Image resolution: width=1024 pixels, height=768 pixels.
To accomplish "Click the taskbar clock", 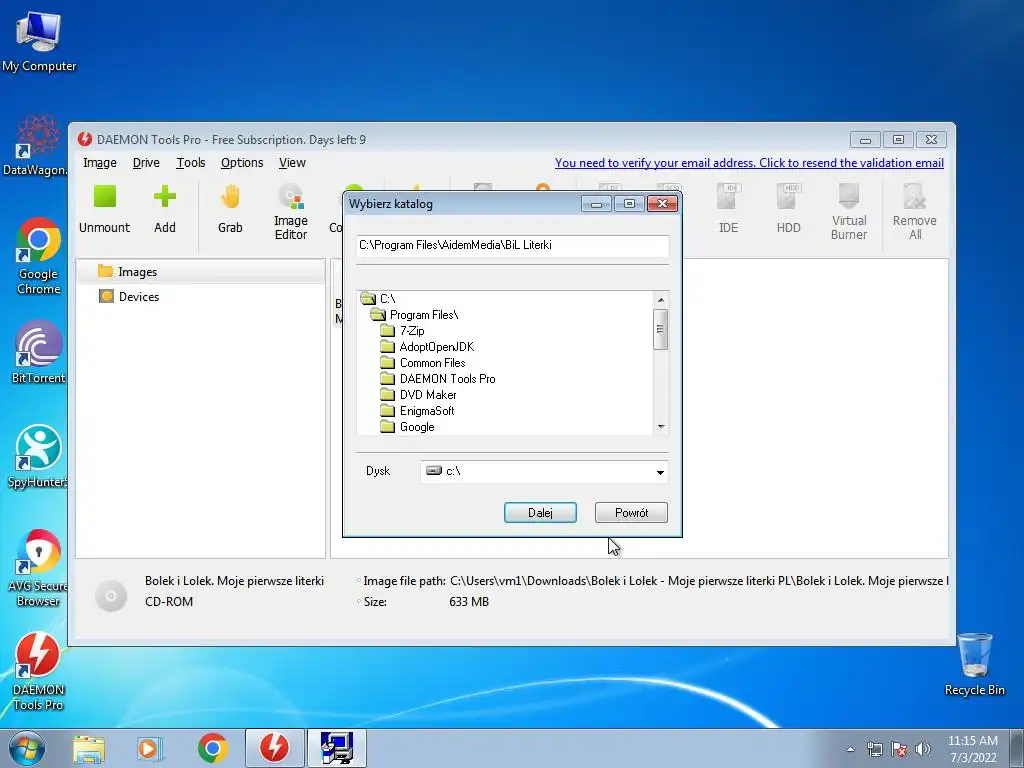I will (972, 749).
